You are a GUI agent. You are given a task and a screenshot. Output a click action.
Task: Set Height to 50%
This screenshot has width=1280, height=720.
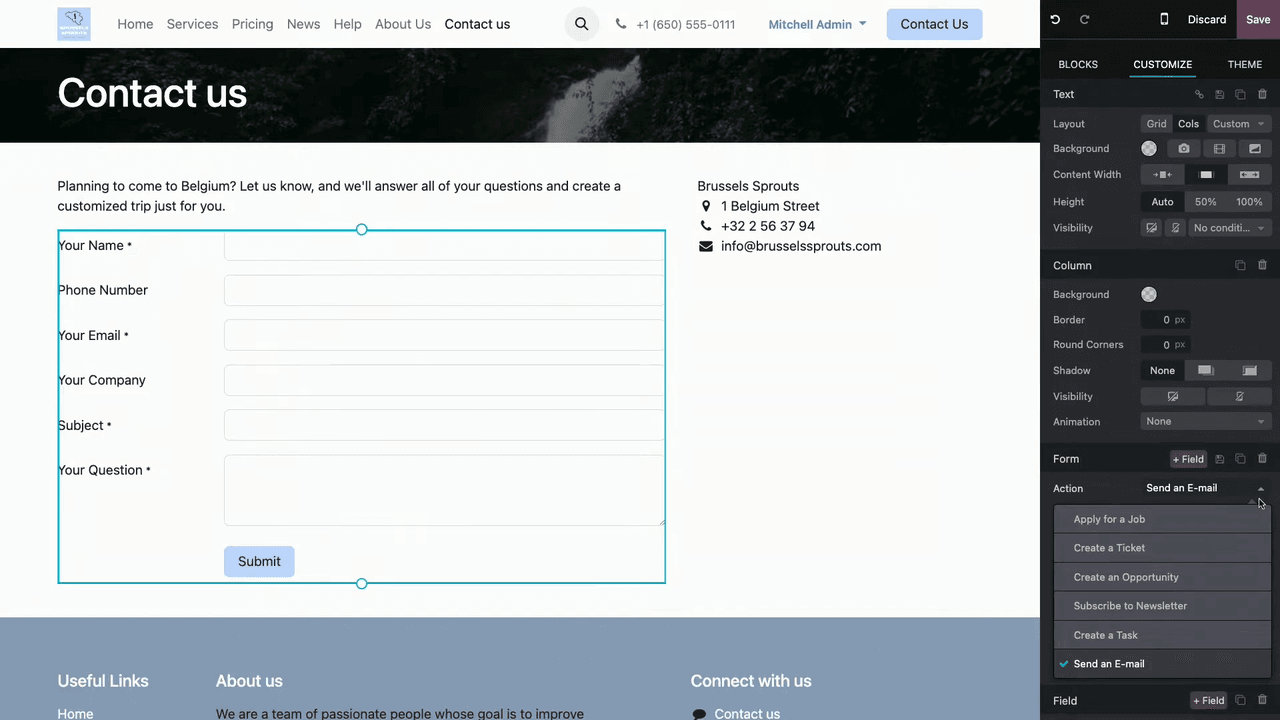[x=1206, y=202]
